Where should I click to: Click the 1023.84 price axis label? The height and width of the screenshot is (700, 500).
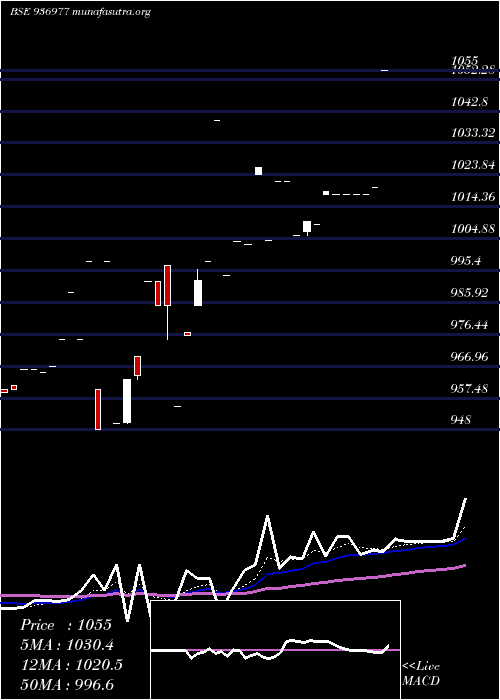(x=473, y=165)
